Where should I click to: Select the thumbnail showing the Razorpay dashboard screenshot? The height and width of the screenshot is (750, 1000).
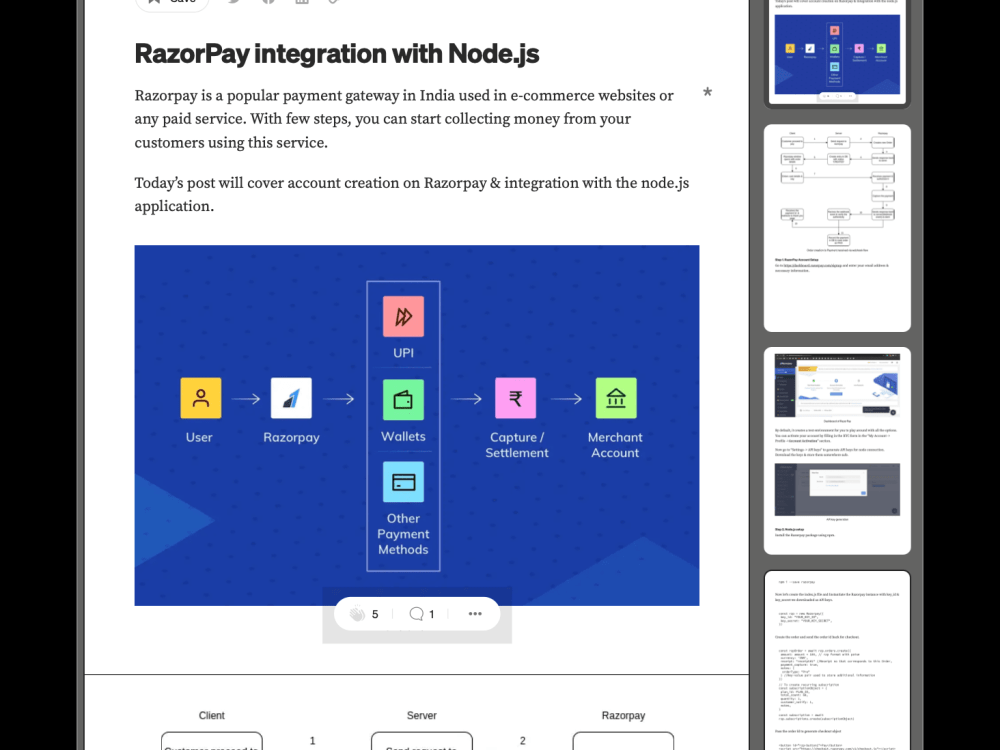[837, 451]
